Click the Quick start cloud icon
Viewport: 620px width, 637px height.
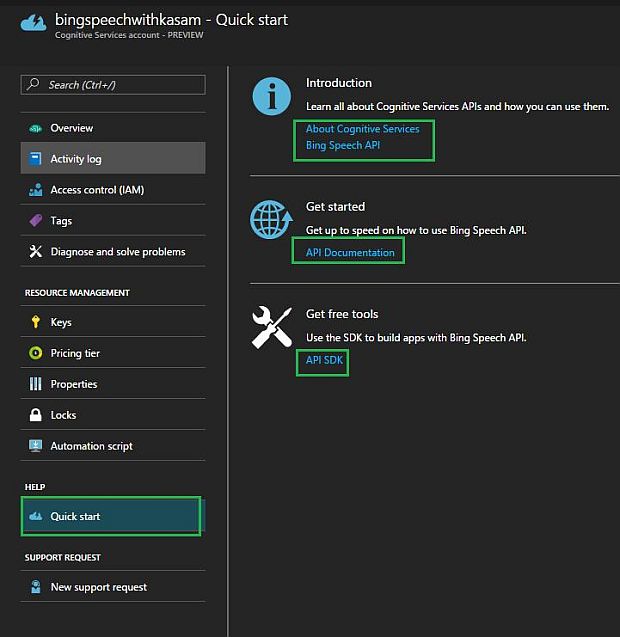tap(35, 516)
